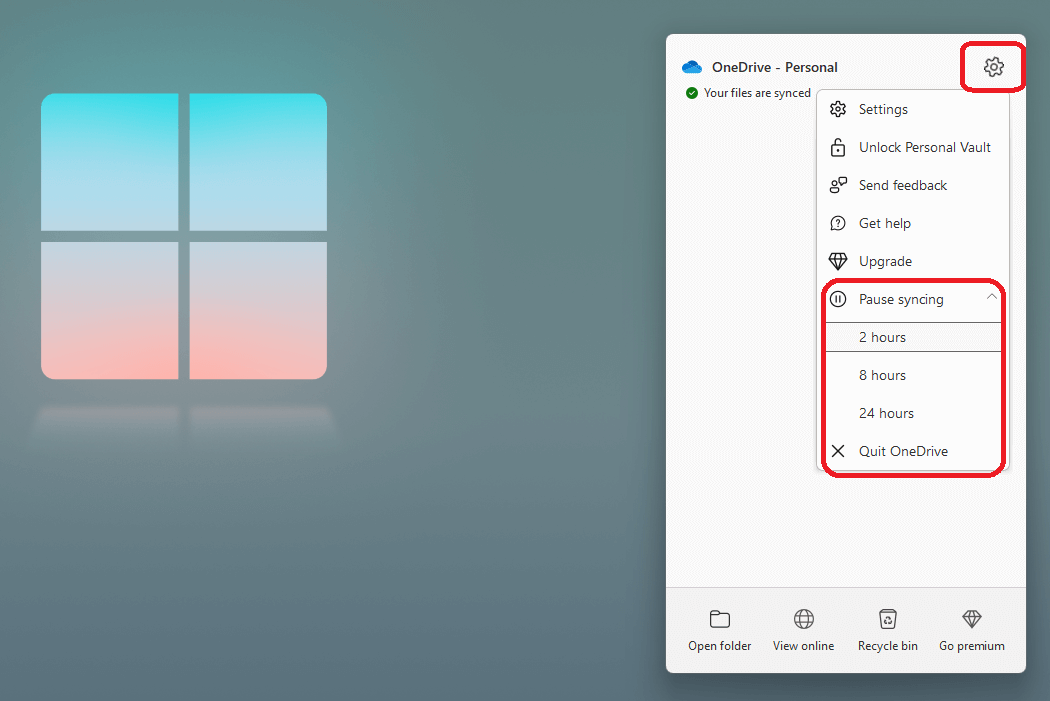Select the Unlock Personal Vault padlock icon
Viewport: 1050px width, 701px height.
click(x=838, y=147)
